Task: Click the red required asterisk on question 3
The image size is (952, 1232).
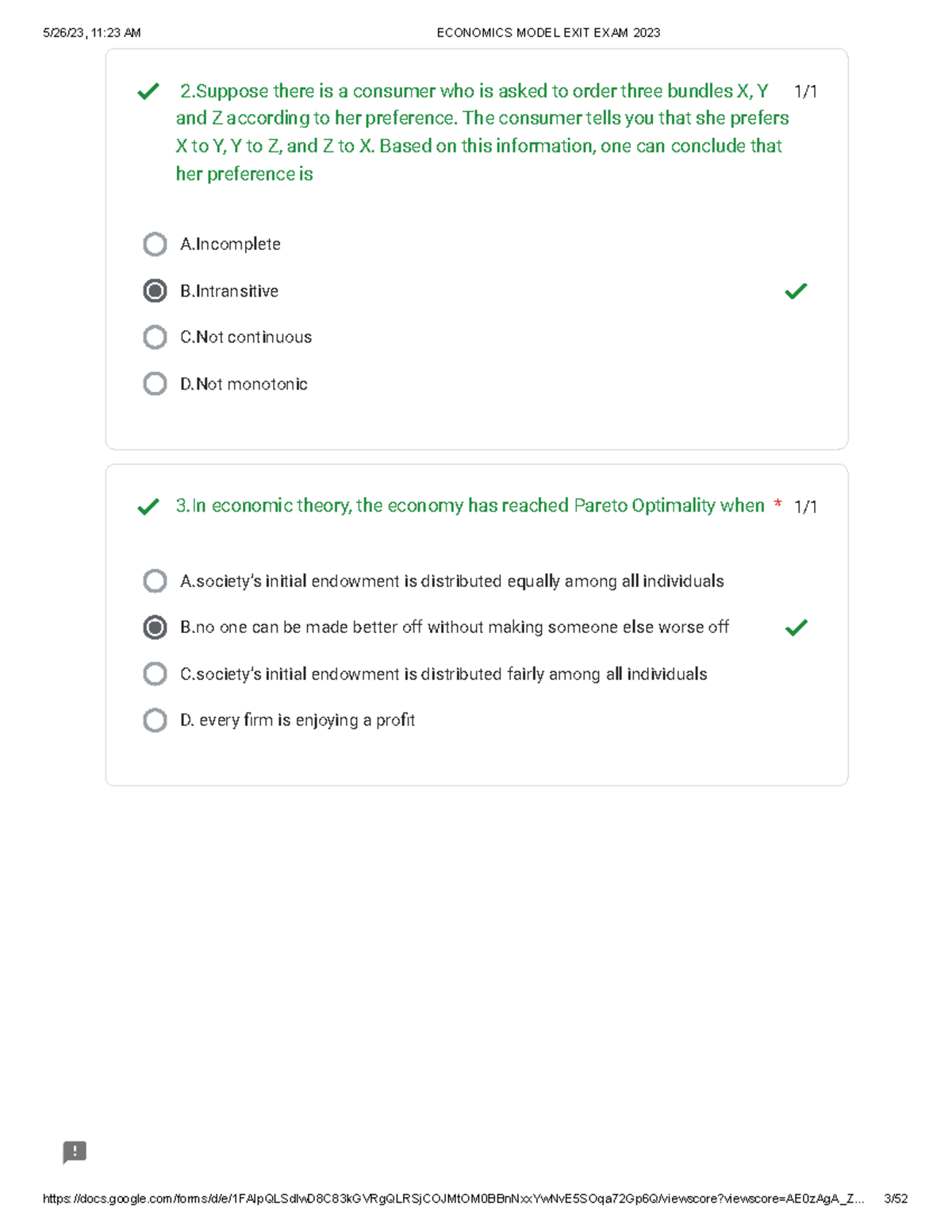Action: (x=777, y=505)
